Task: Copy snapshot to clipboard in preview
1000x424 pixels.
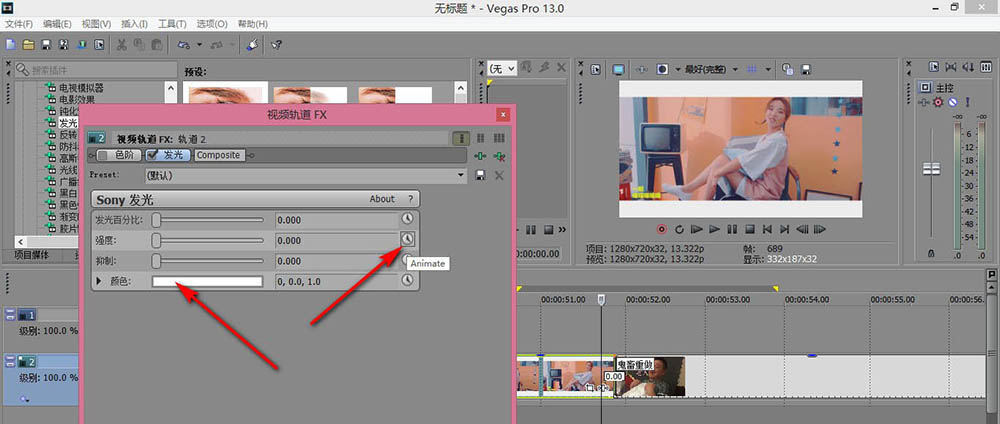Action: pos(788,69)
